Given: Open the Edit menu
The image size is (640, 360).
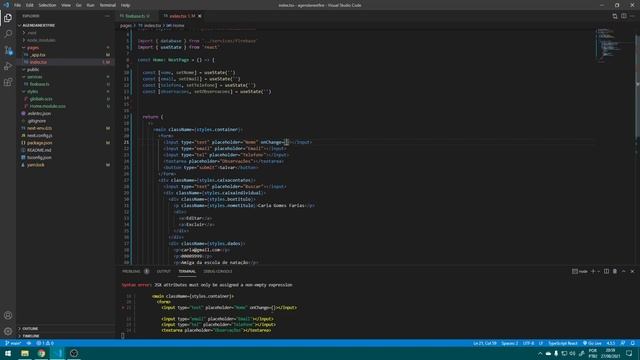Looking at the screenshot, I should tap(30, 5).
